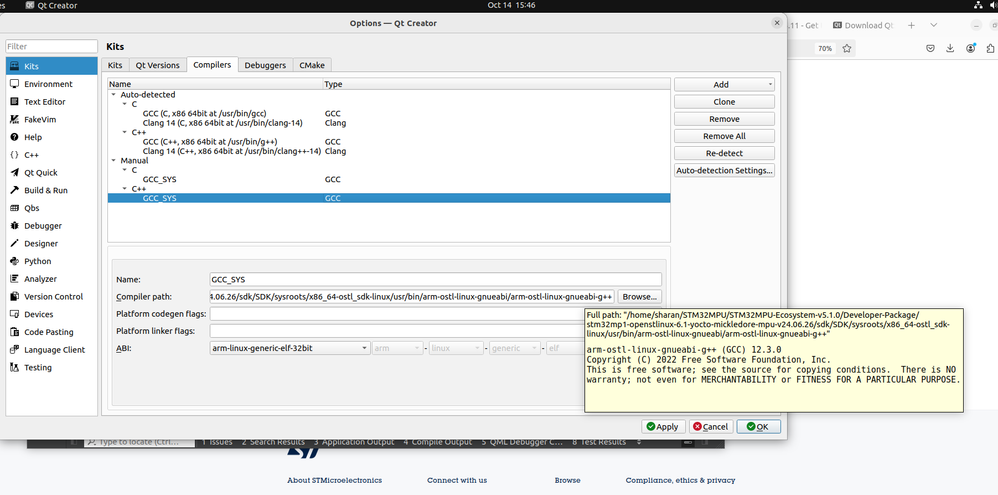Select the Qt Quick category

[x=52, y=172]
